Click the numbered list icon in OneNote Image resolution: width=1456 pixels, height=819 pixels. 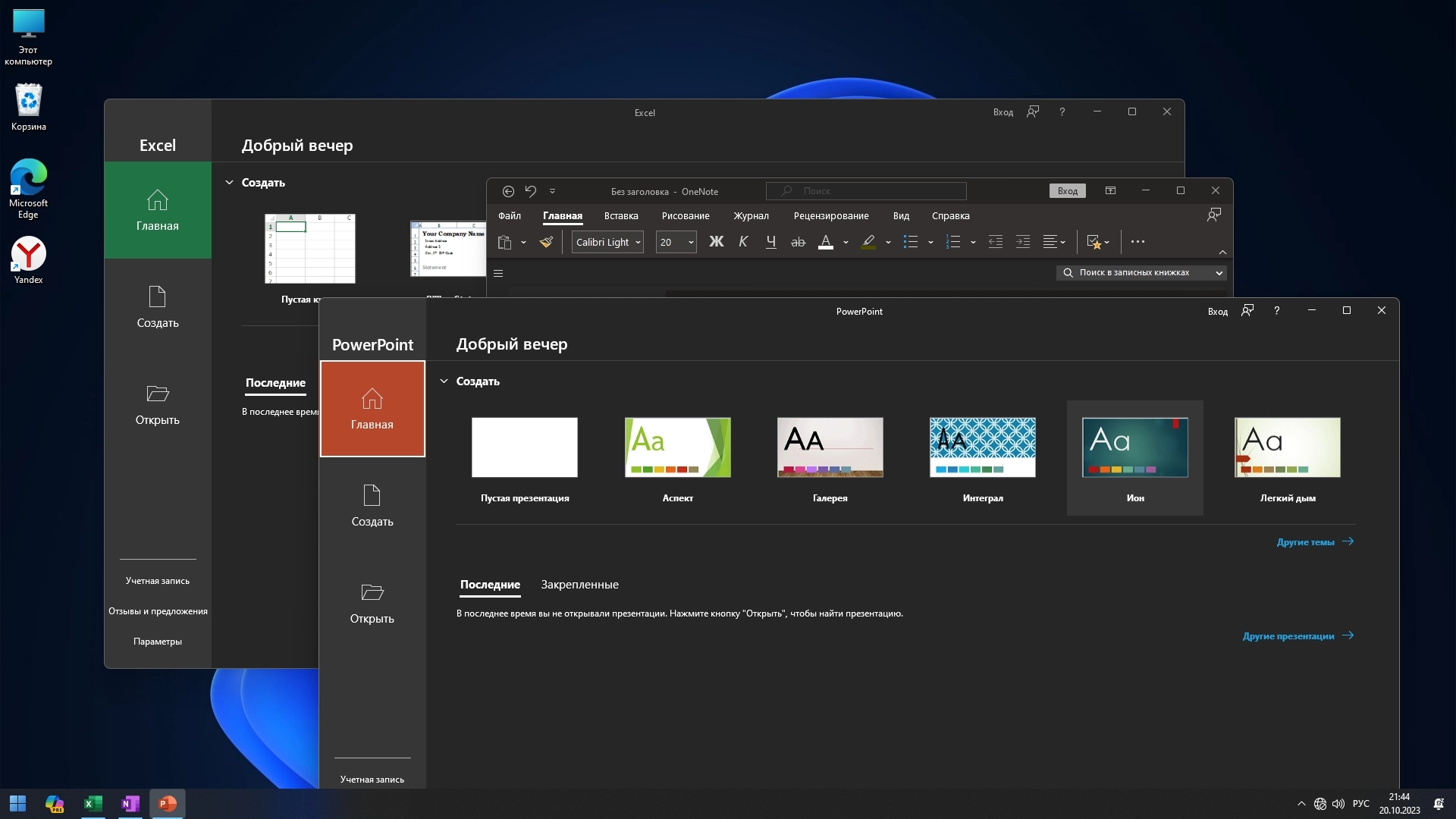click(953, 242)
